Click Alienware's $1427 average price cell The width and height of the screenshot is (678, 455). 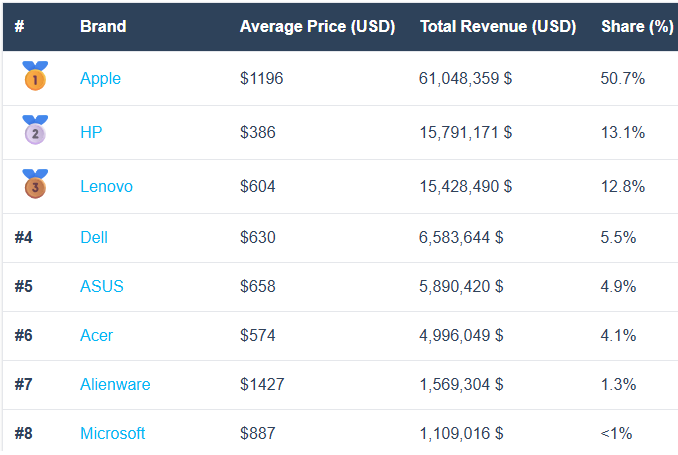[x=262, y=384]
